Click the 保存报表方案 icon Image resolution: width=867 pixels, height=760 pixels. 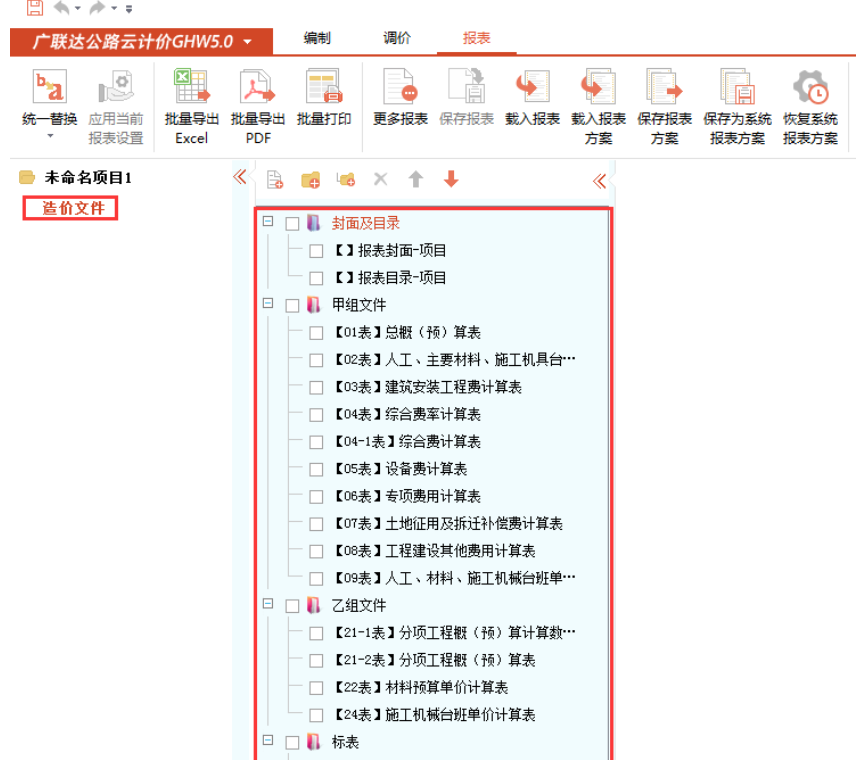(664, 89)
